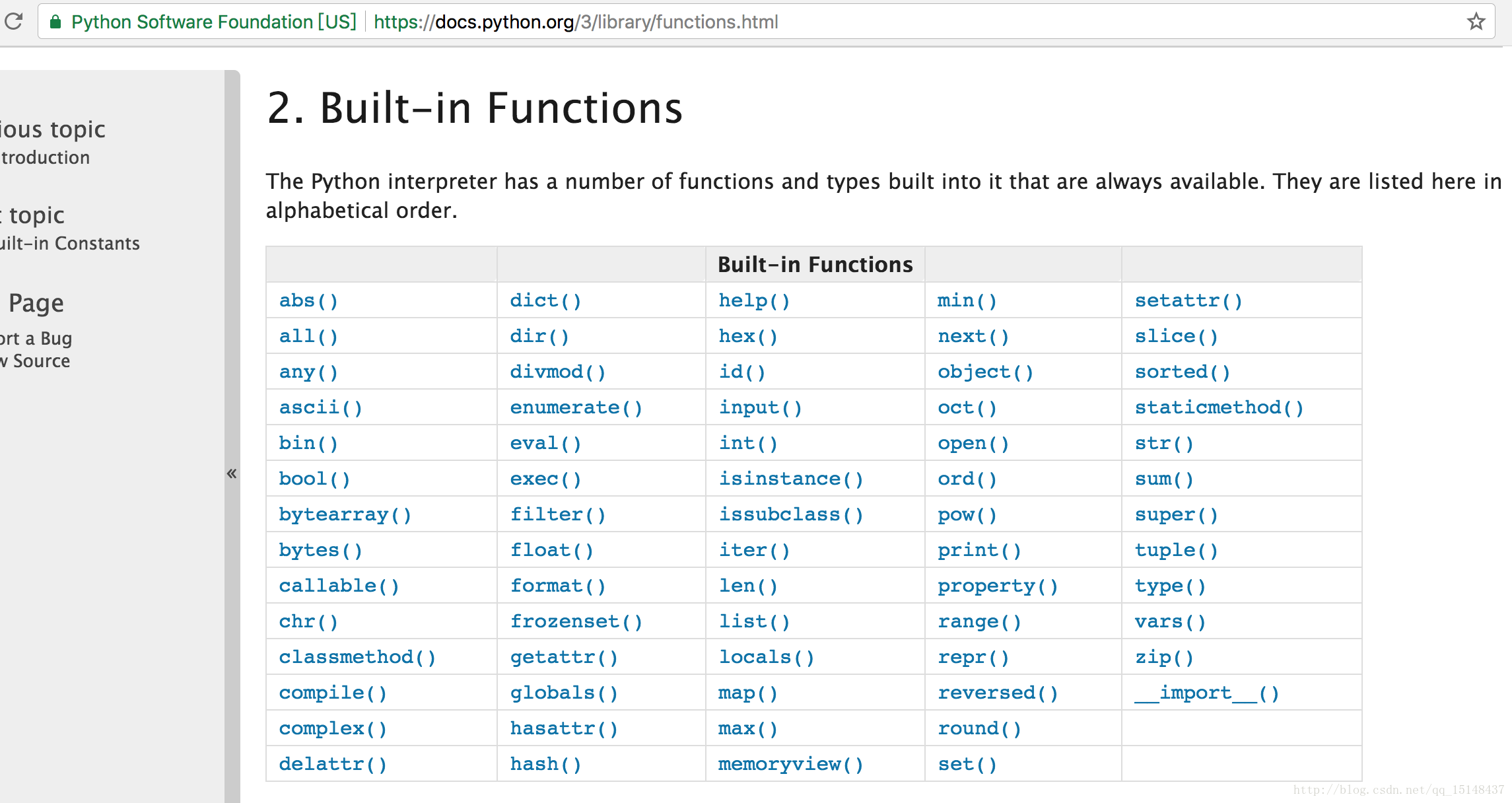Reload the page with the refresh icon
This screenshot has height=803, width=1512.
click(13, 22)
